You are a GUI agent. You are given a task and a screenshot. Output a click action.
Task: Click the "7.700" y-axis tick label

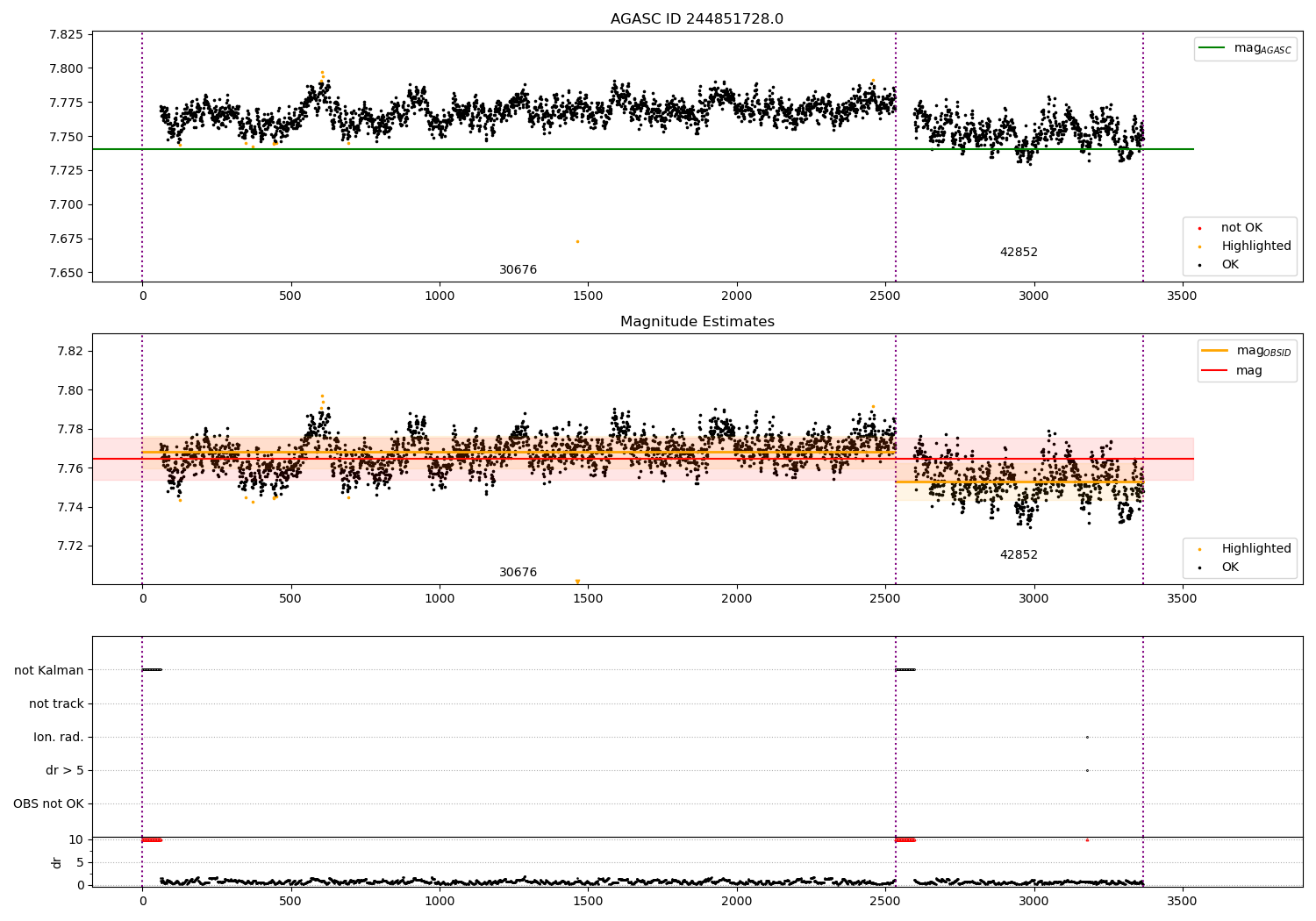pos(66,204)
